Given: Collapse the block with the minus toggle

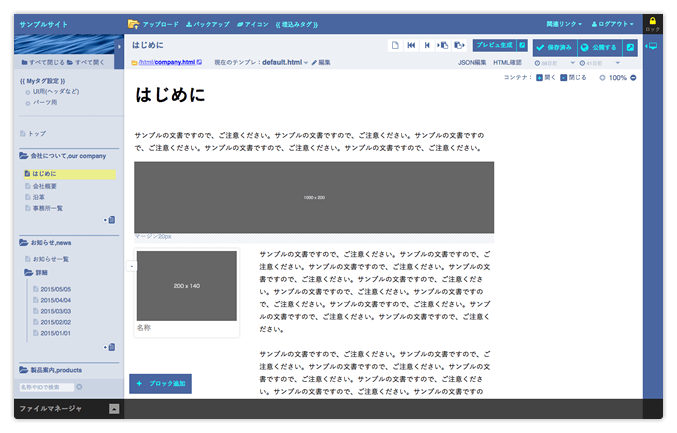Looking at the screenshot, I should (x=133, y=266).
